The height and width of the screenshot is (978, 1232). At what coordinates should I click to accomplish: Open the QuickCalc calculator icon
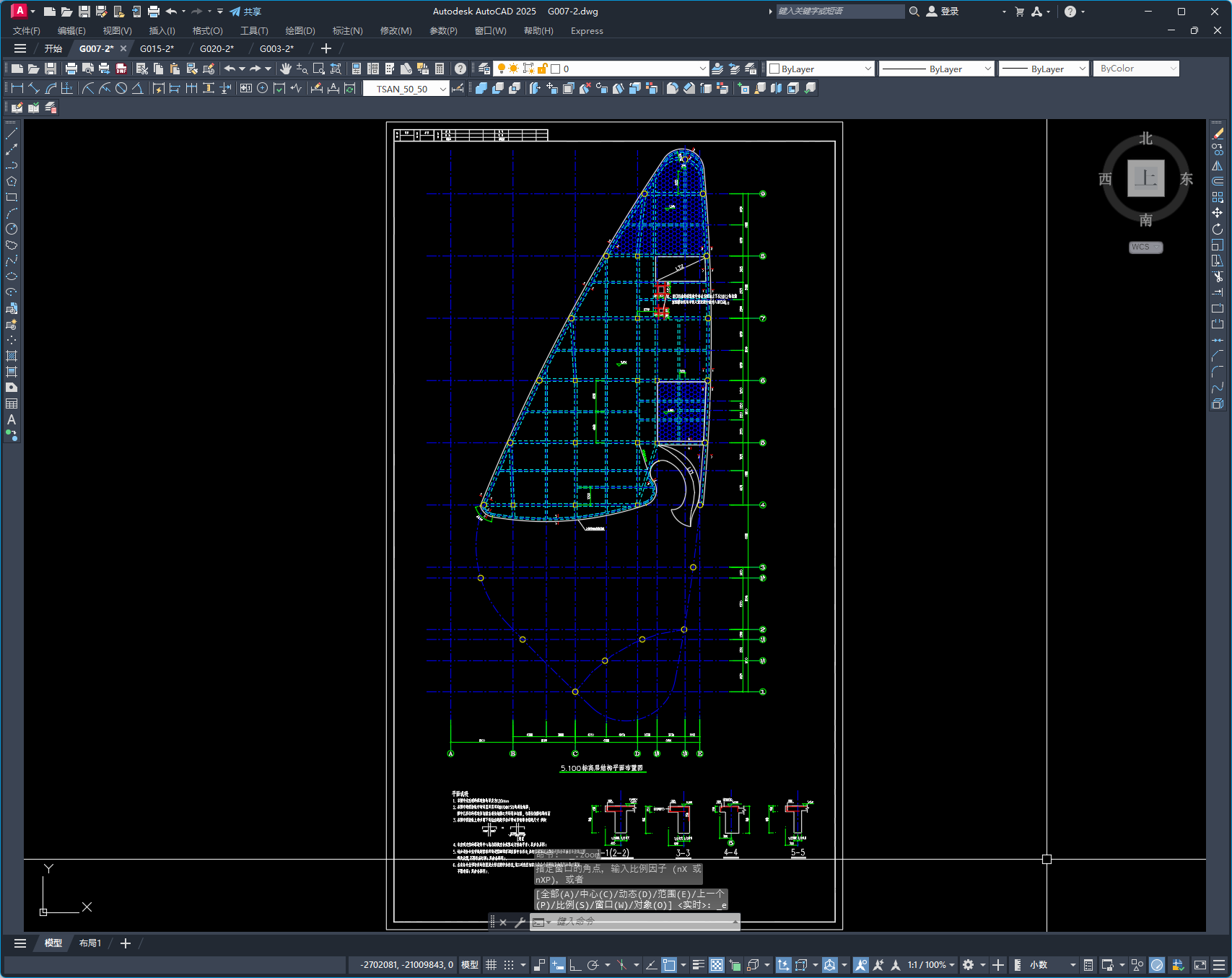click(440, 69)
